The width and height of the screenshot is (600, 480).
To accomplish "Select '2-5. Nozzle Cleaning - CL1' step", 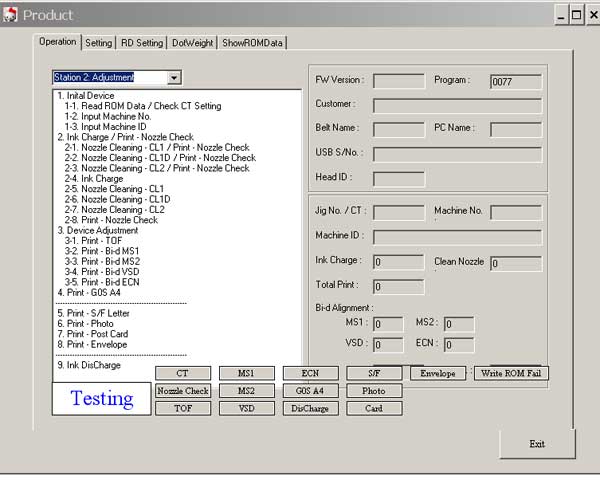I will pos(114,189).
